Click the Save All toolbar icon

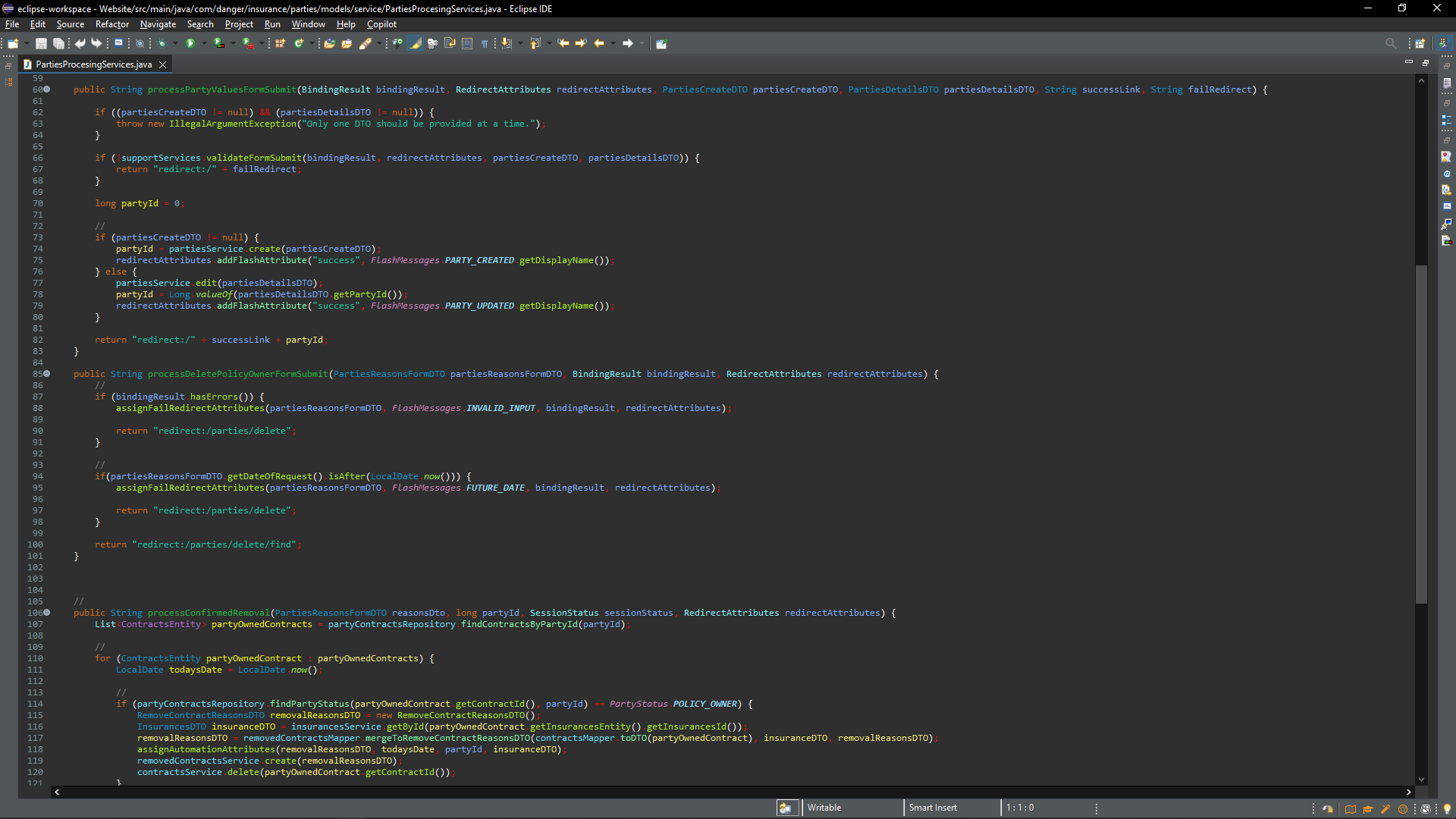coord(58,43)
